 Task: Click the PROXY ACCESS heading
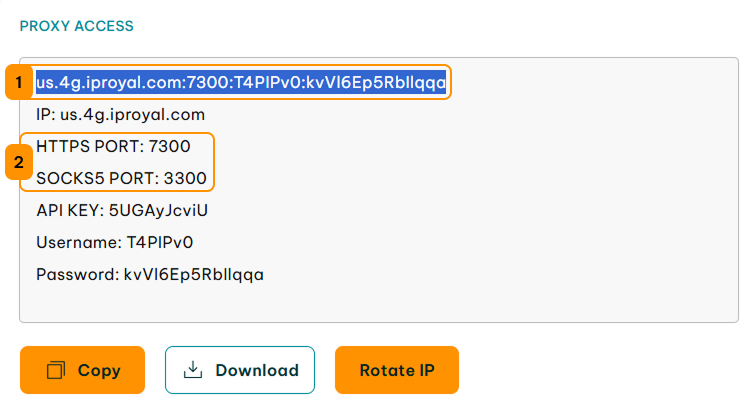coord(77,26)
